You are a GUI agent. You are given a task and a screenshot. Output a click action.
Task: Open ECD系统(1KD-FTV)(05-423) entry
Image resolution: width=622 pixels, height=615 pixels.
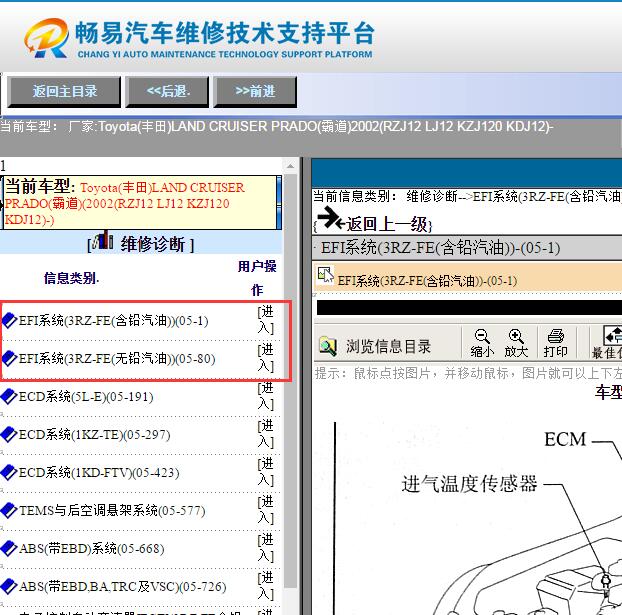pos(99,473)
